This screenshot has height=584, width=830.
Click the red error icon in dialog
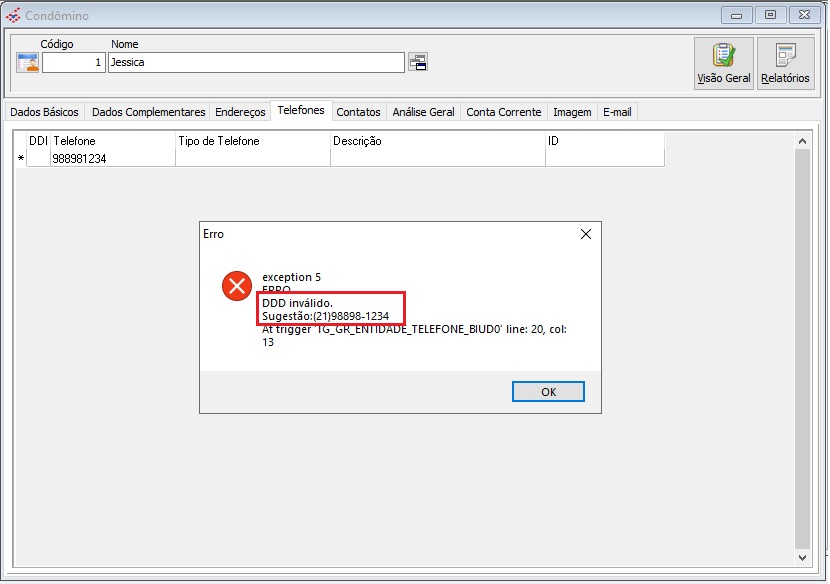[x=237, y=287]
